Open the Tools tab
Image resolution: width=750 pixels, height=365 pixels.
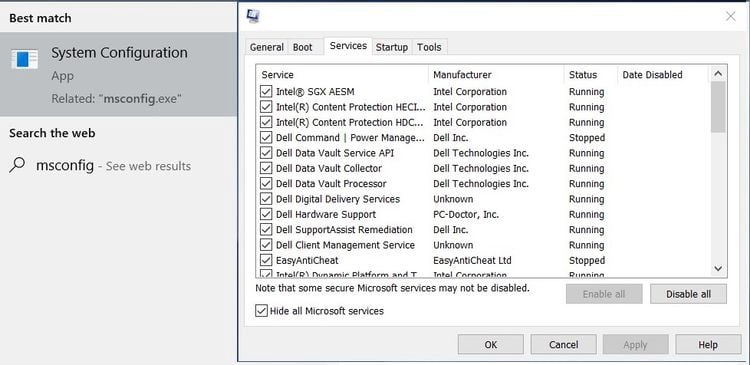[429, 47]
